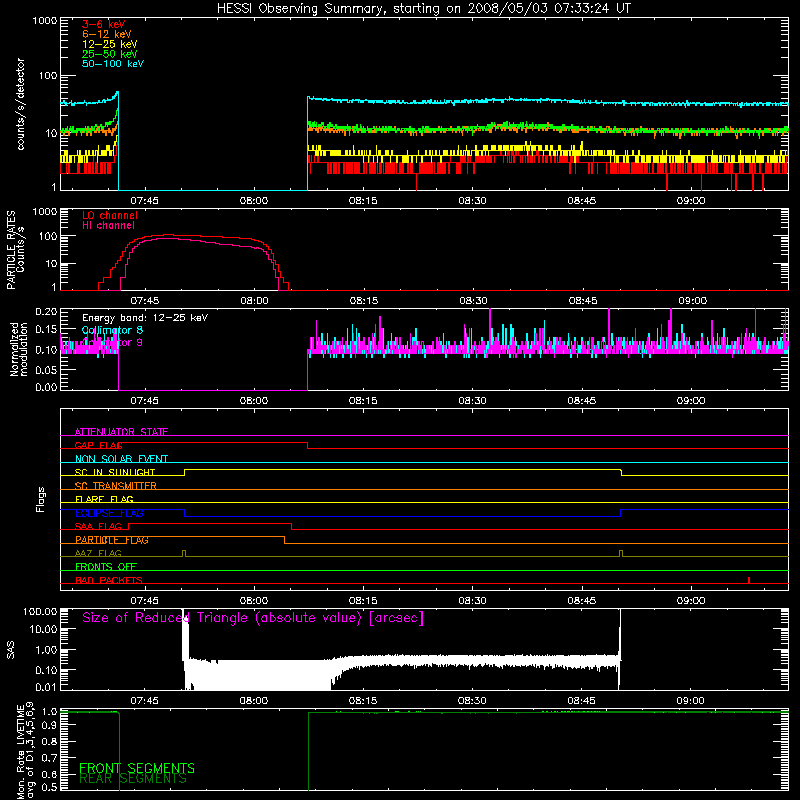
Task: Click the ATTENUATOR STATE flag label
Action: pos(121,432)
